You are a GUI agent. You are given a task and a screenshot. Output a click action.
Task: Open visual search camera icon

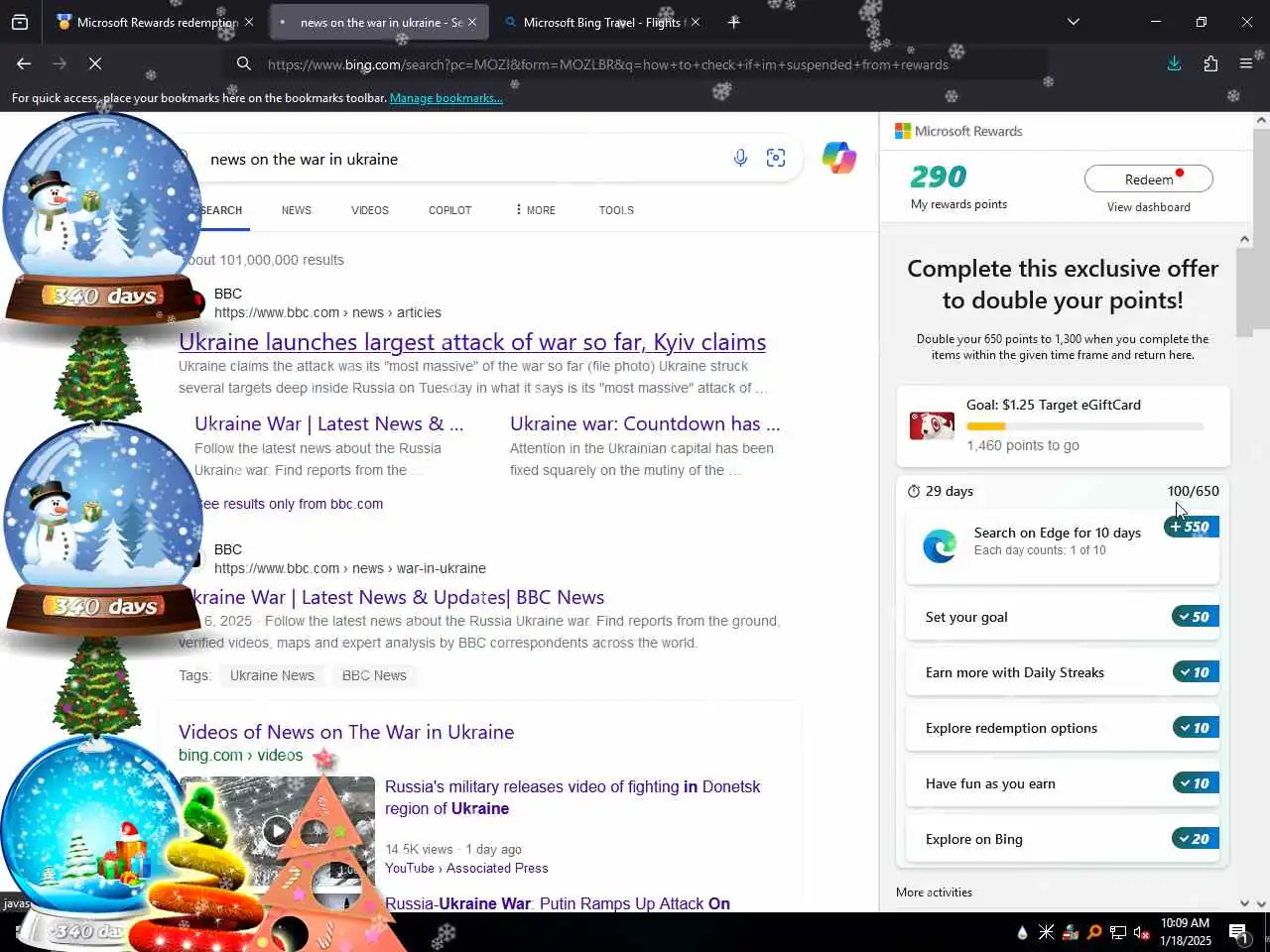[776, 158]
